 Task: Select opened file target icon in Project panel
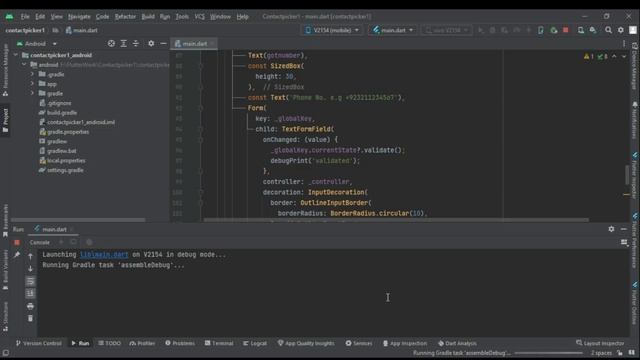[x=111, y=43]
